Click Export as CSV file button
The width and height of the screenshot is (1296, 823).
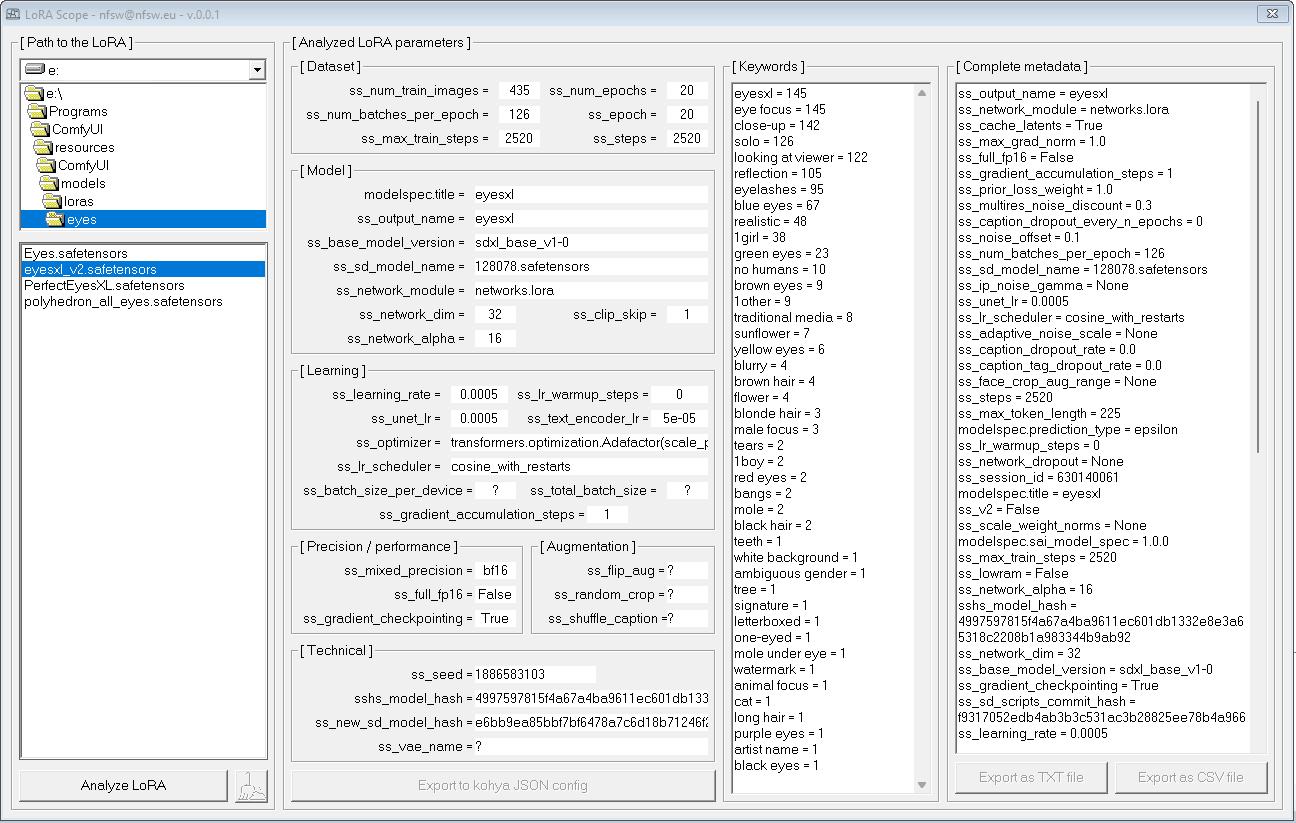pyautogui.click(x=1190, y=777)
